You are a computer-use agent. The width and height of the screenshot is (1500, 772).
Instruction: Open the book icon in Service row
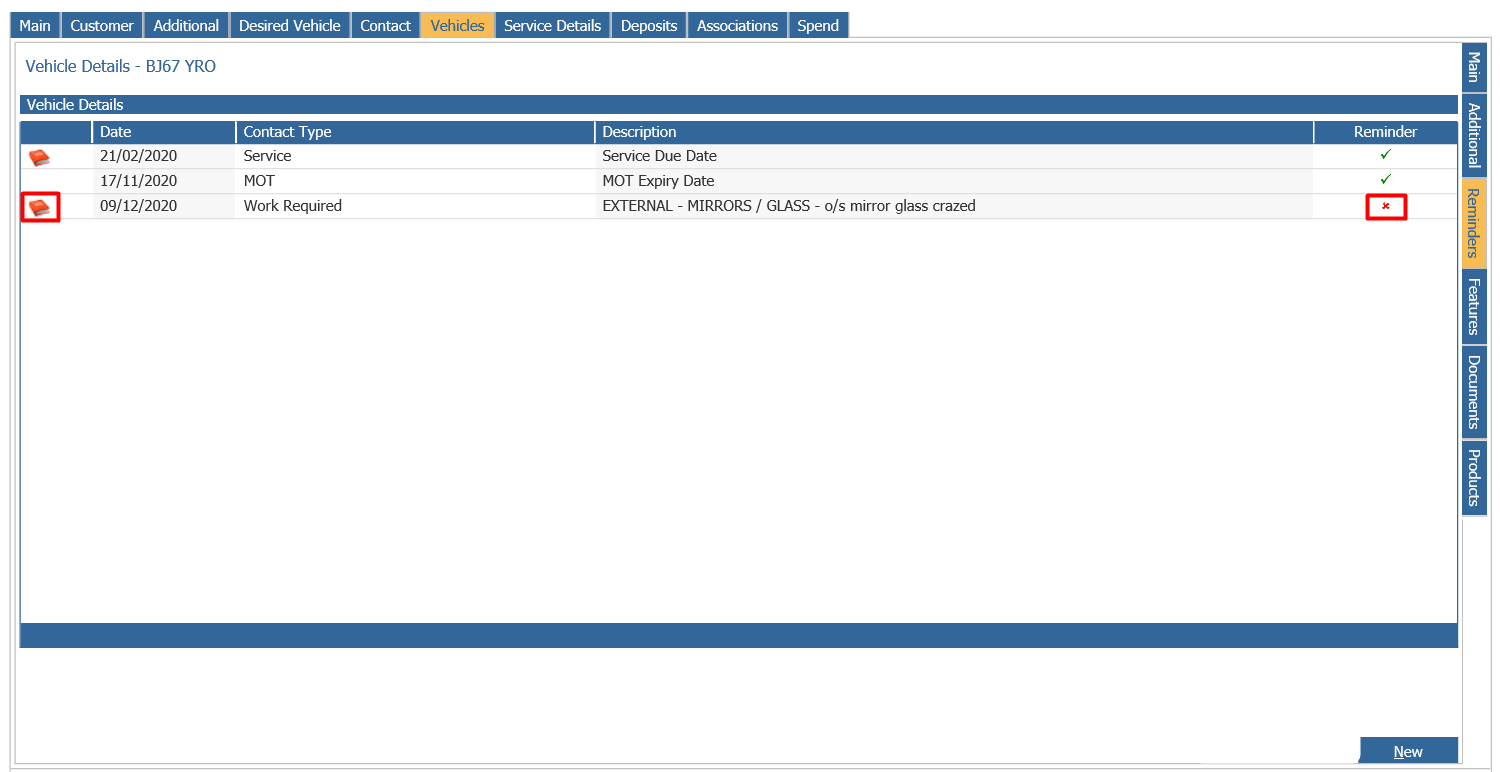click(x=39, y=157)
